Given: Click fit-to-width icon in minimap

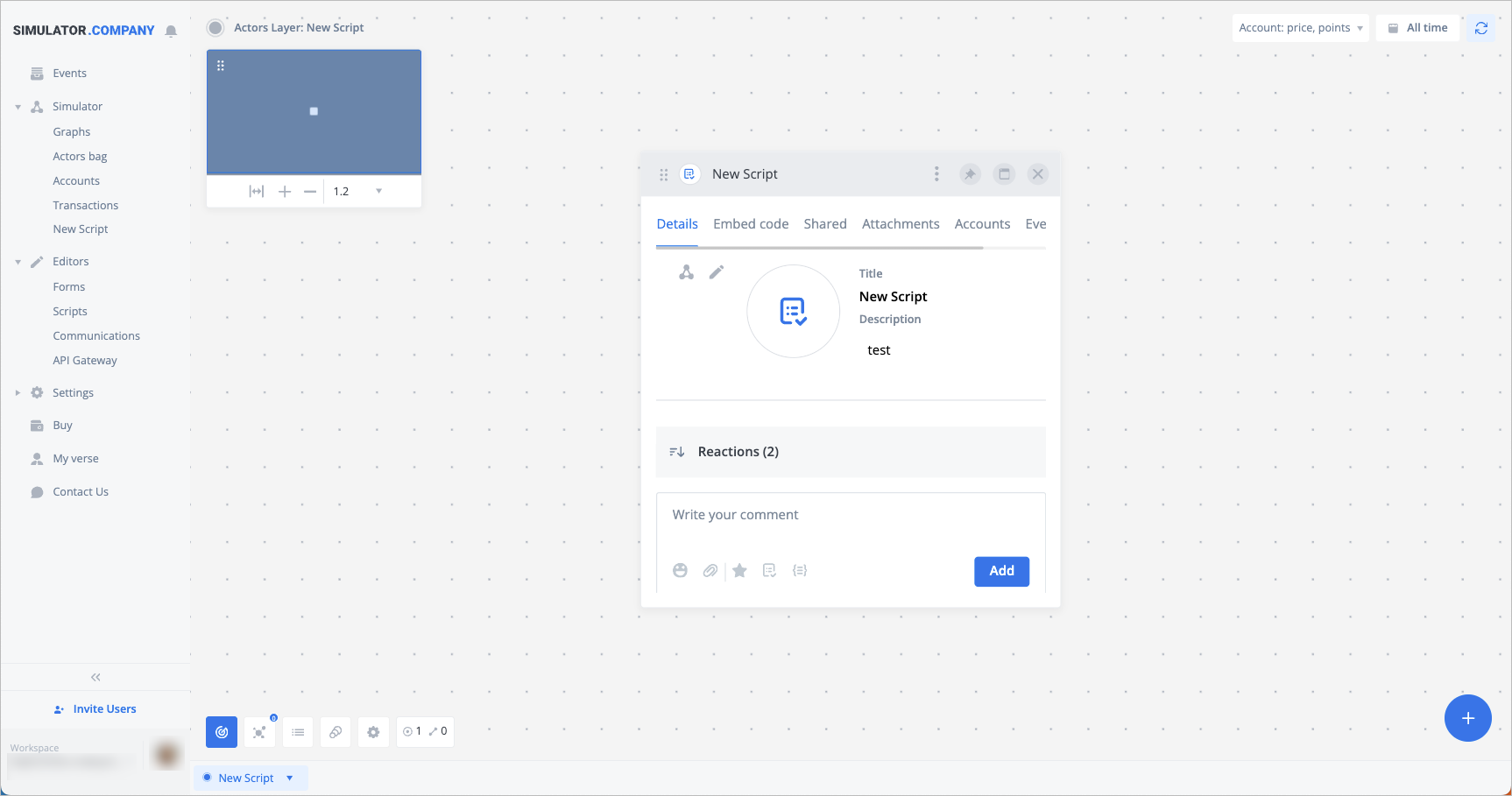Looking at the screenshot, I should 257,191.
